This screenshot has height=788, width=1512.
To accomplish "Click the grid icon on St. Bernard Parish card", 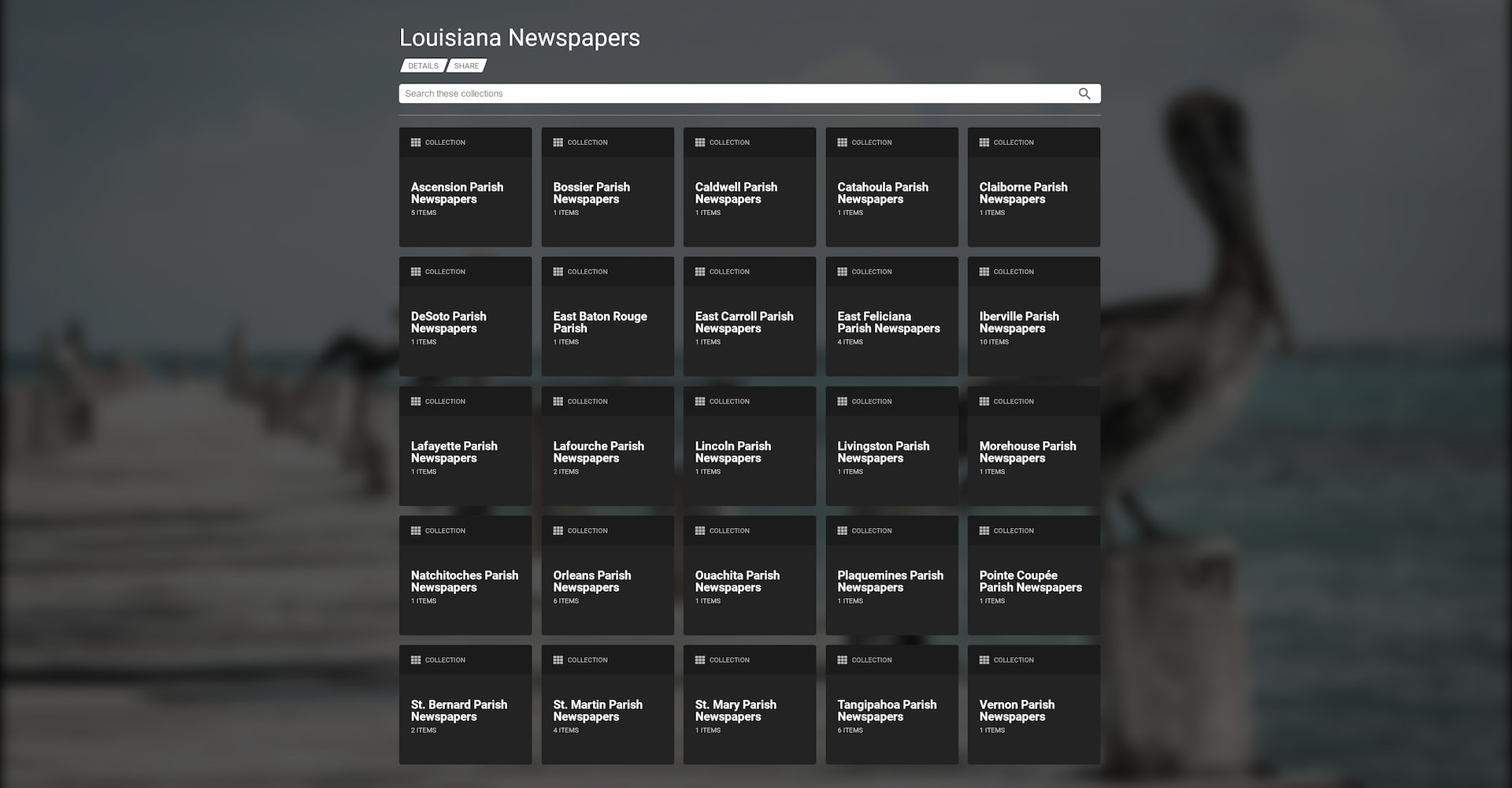I will pyautogui.click(x=416, y=660).
